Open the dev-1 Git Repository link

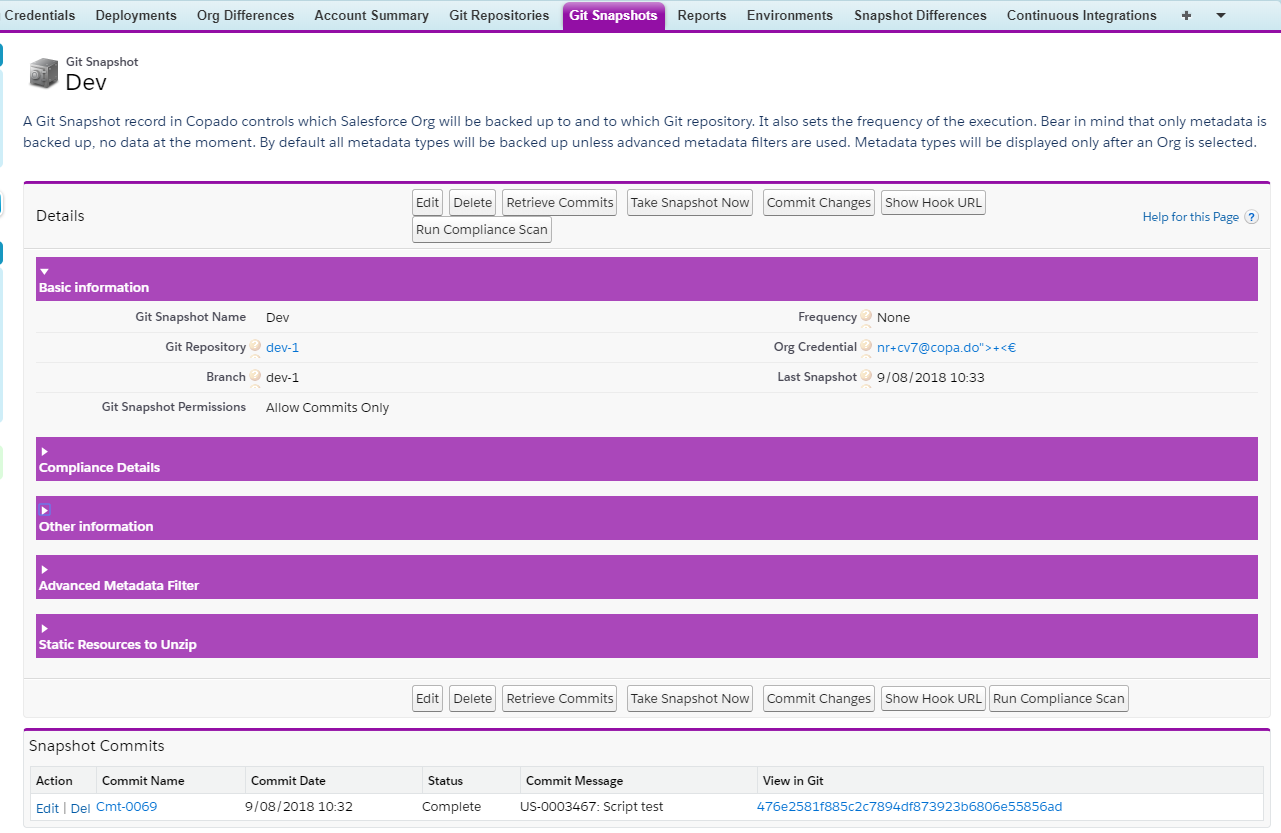[x=283, y=347]
